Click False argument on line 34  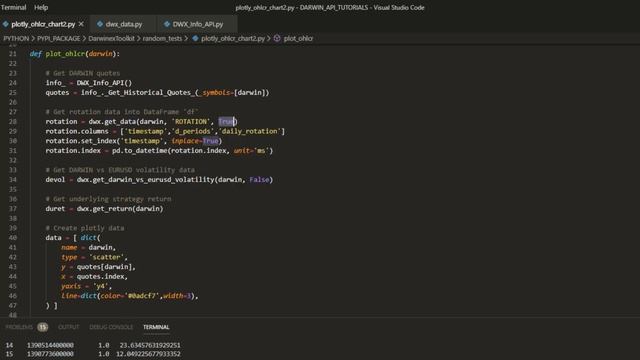pyautogui.click(x=259, y=180)
